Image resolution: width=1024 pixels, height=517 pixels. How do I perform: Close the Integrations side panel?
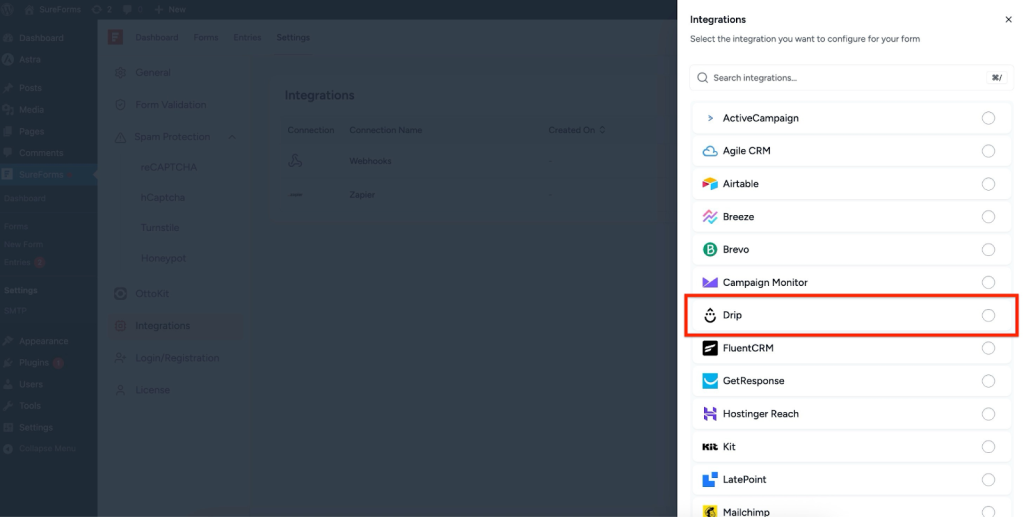(x=1008, y=19)
